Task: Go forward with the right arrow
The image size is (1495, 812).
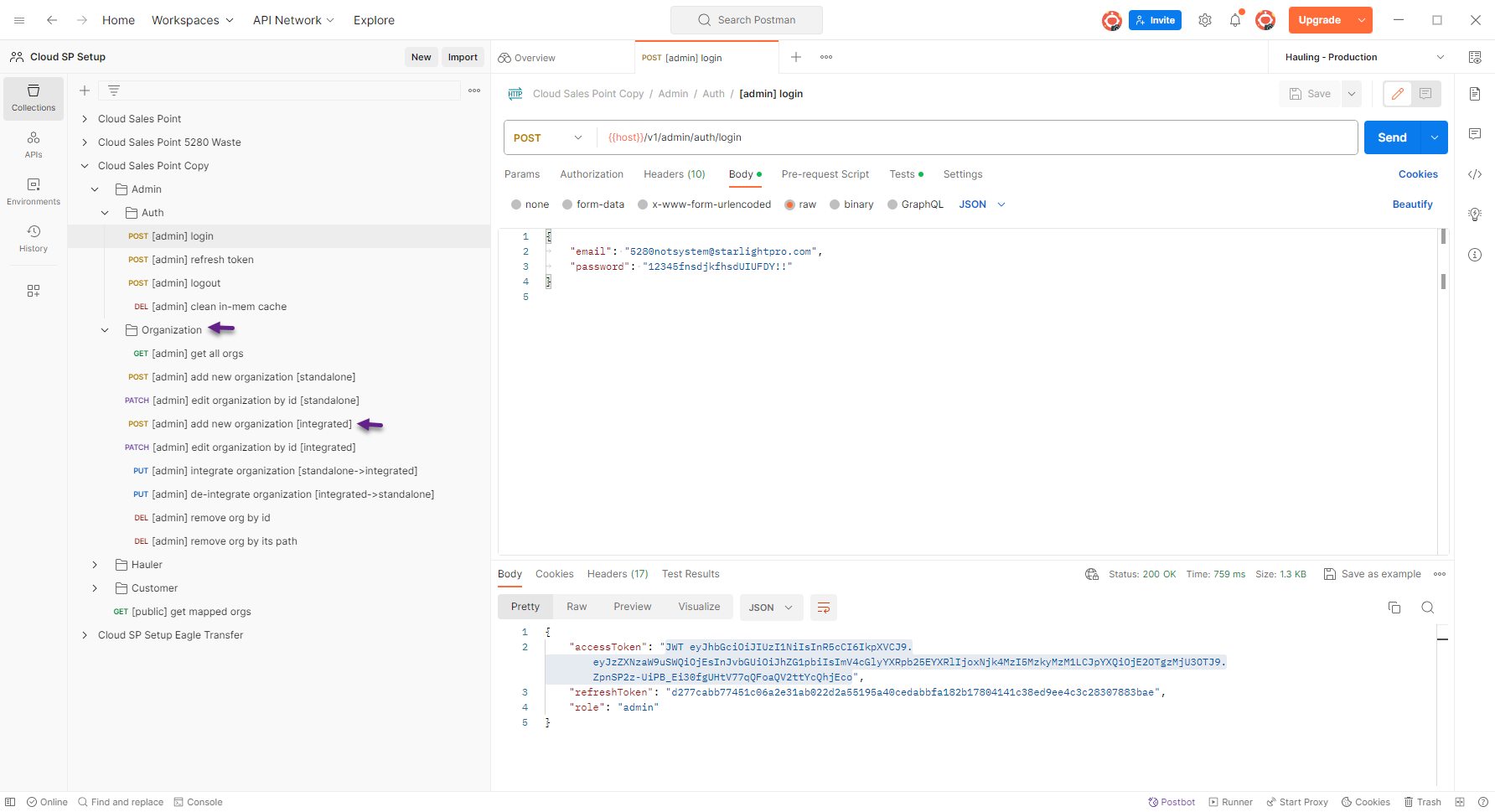Action: [82, 20]
